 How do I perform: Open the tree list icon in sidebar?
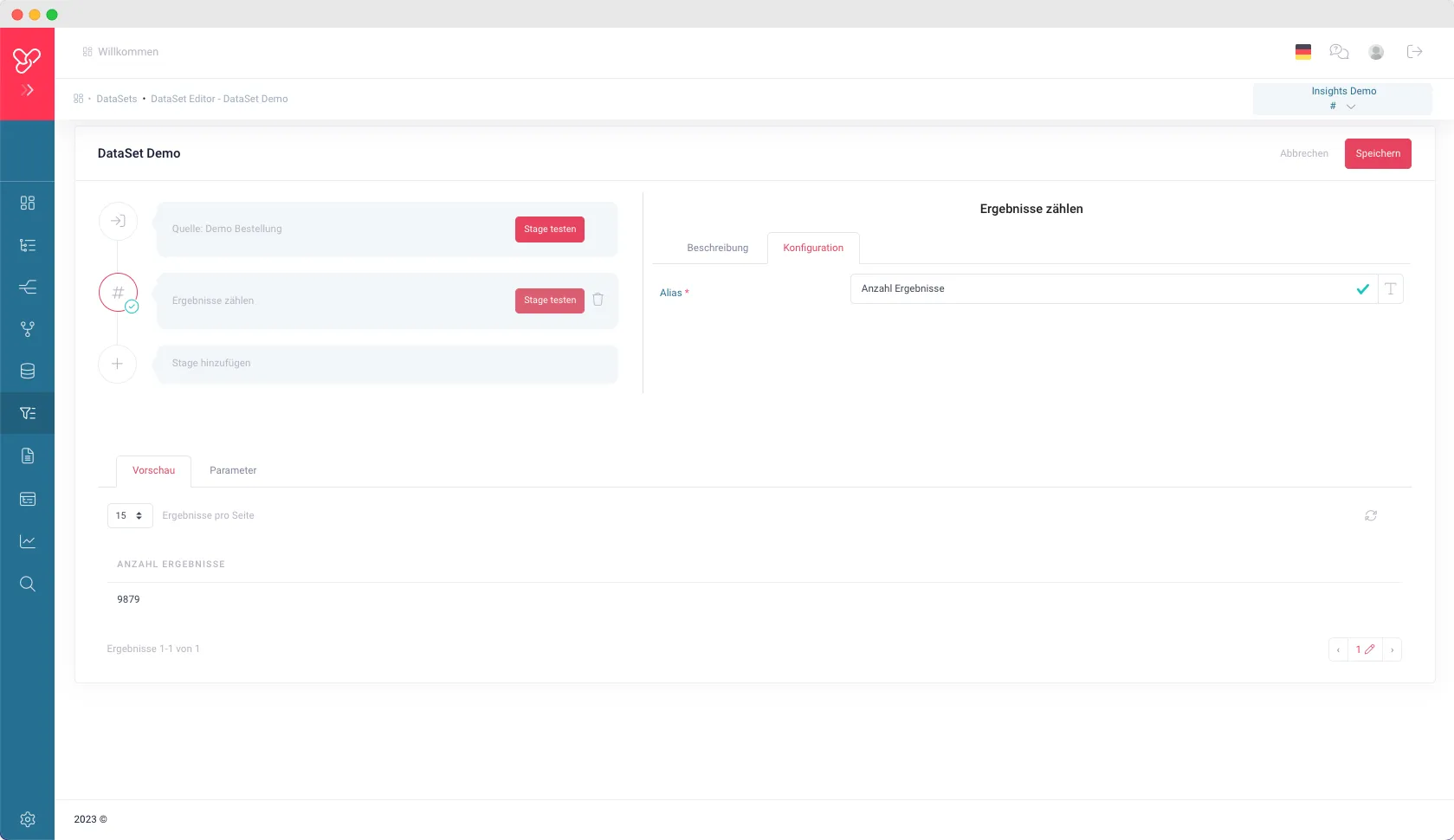pyautogui.click(x=28, y=245)
